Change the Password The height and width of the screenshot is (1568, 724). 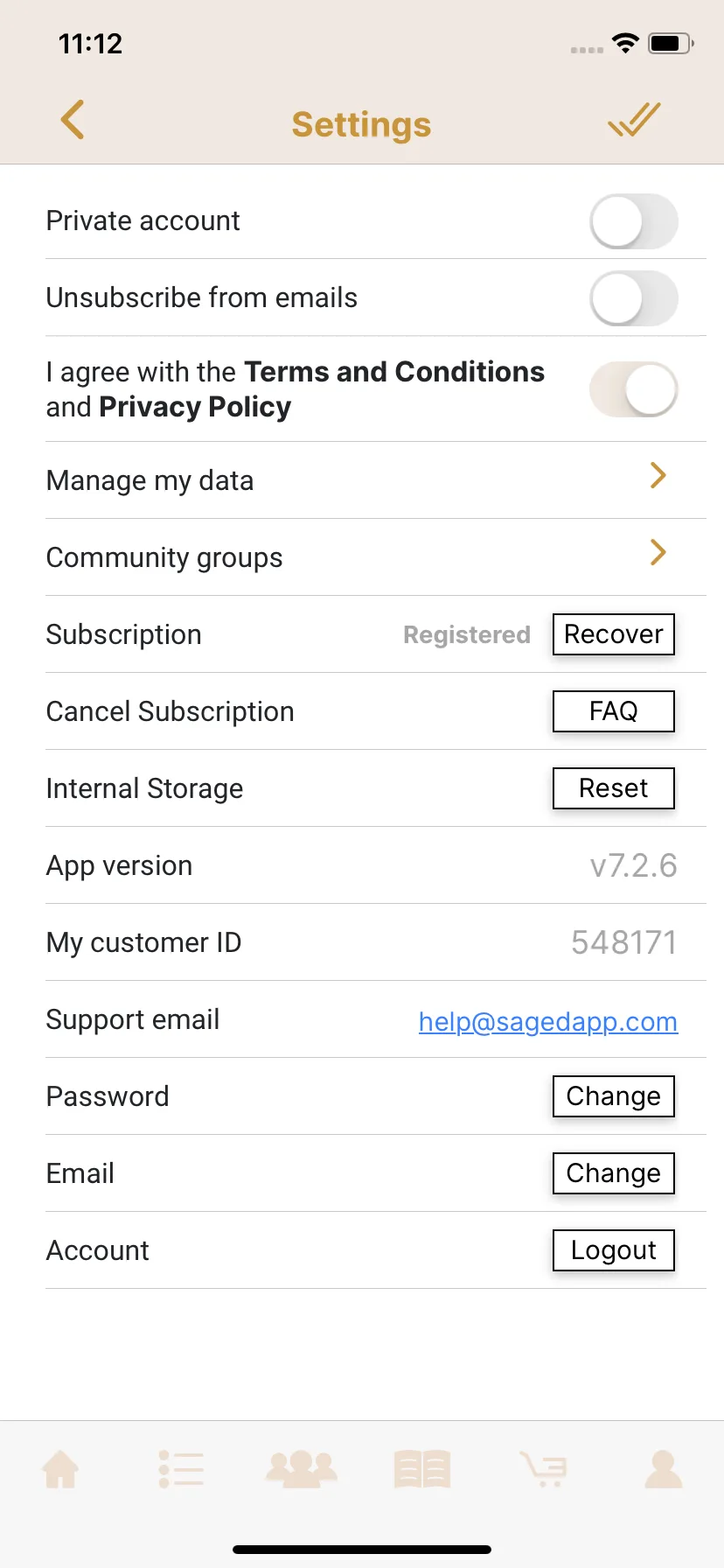coord(614,1096)
